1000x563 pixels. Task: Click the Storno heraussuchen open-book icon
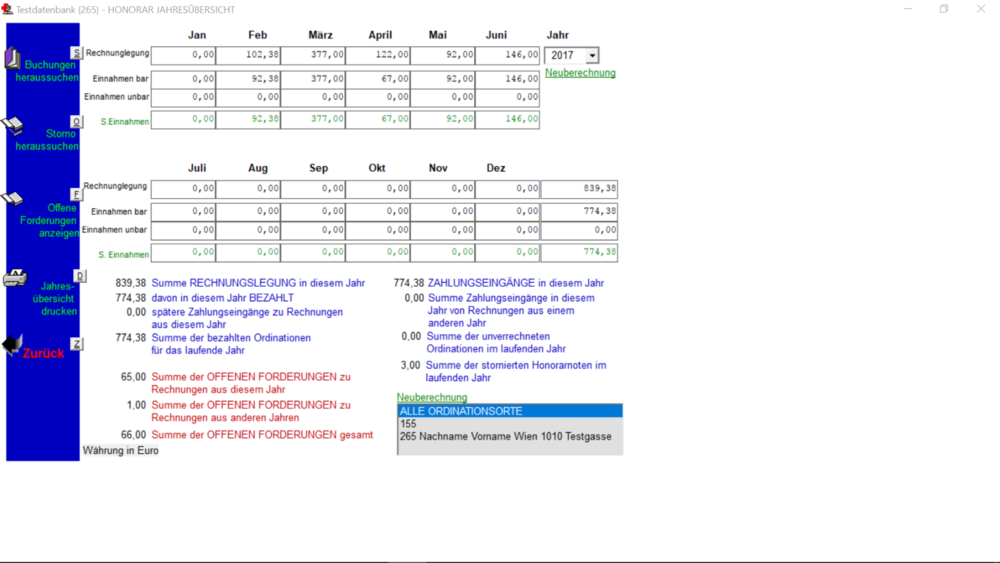click(13, 125)
